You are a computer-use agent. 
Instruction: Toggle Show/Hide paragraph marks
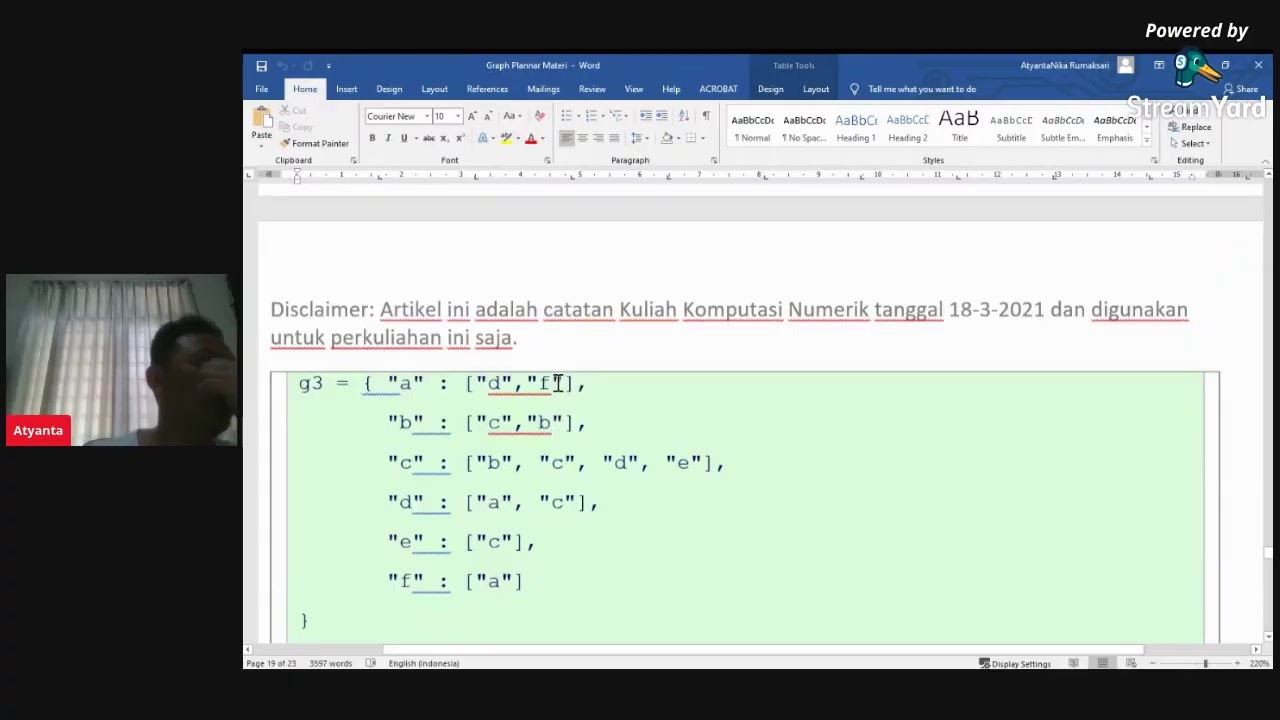(x=706, y=116)
